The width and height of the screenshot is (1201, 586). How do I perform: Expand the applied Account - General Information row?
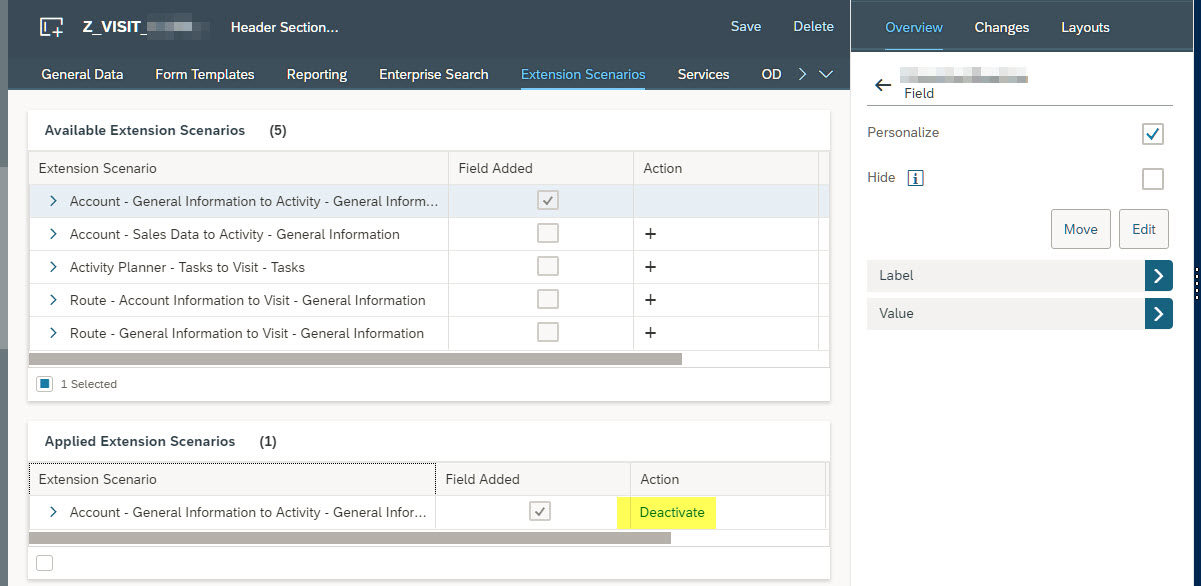coord(53,512)
